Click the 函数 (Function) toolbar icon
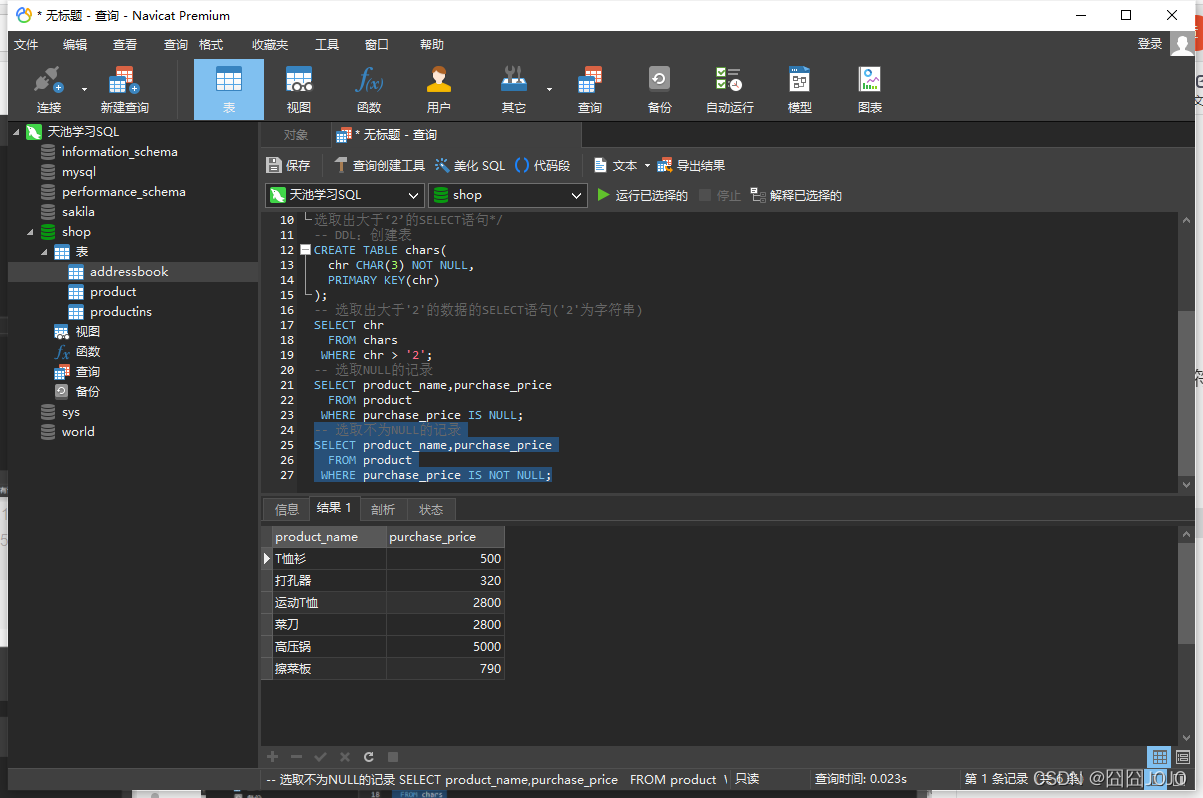The height and width of the screenshot is (798, 1203). click(x=369, y=90)
